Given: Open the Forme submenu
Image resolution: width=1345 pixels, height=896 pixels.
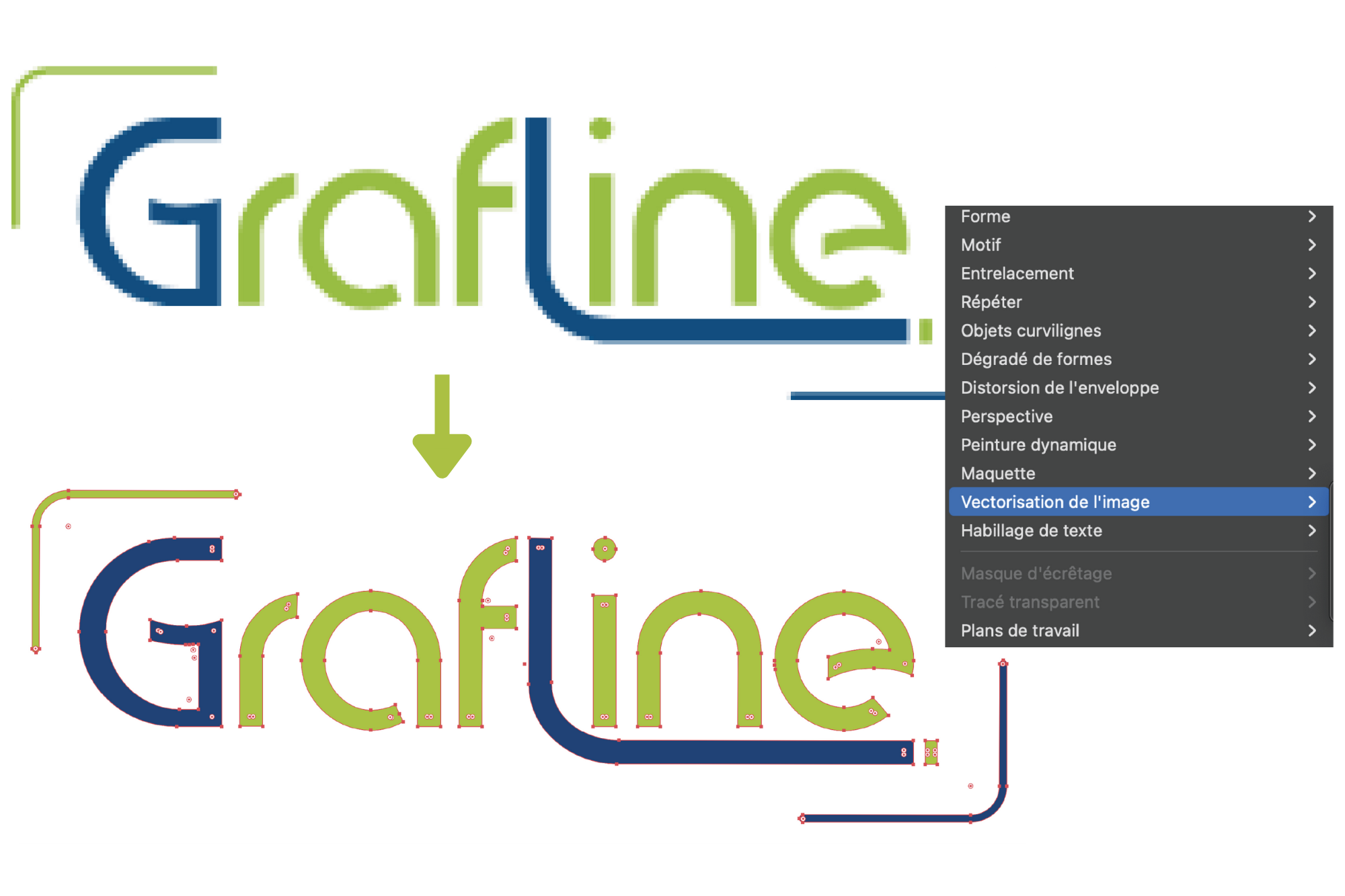Looking at the screenshot, I should coord(985,216).
